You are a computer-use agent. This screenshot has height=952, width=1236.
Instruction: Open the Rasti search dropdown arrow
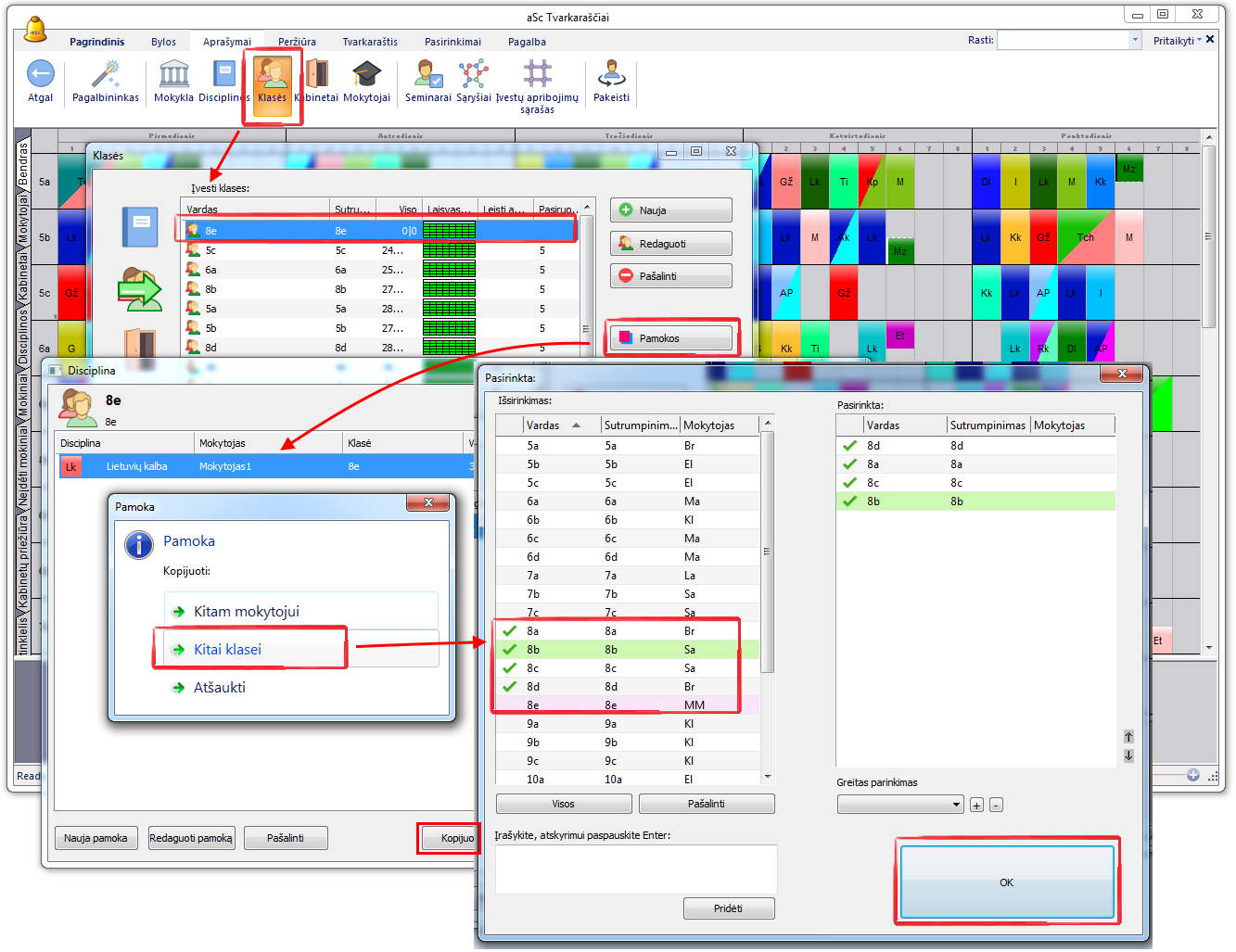click(1134, 40)
